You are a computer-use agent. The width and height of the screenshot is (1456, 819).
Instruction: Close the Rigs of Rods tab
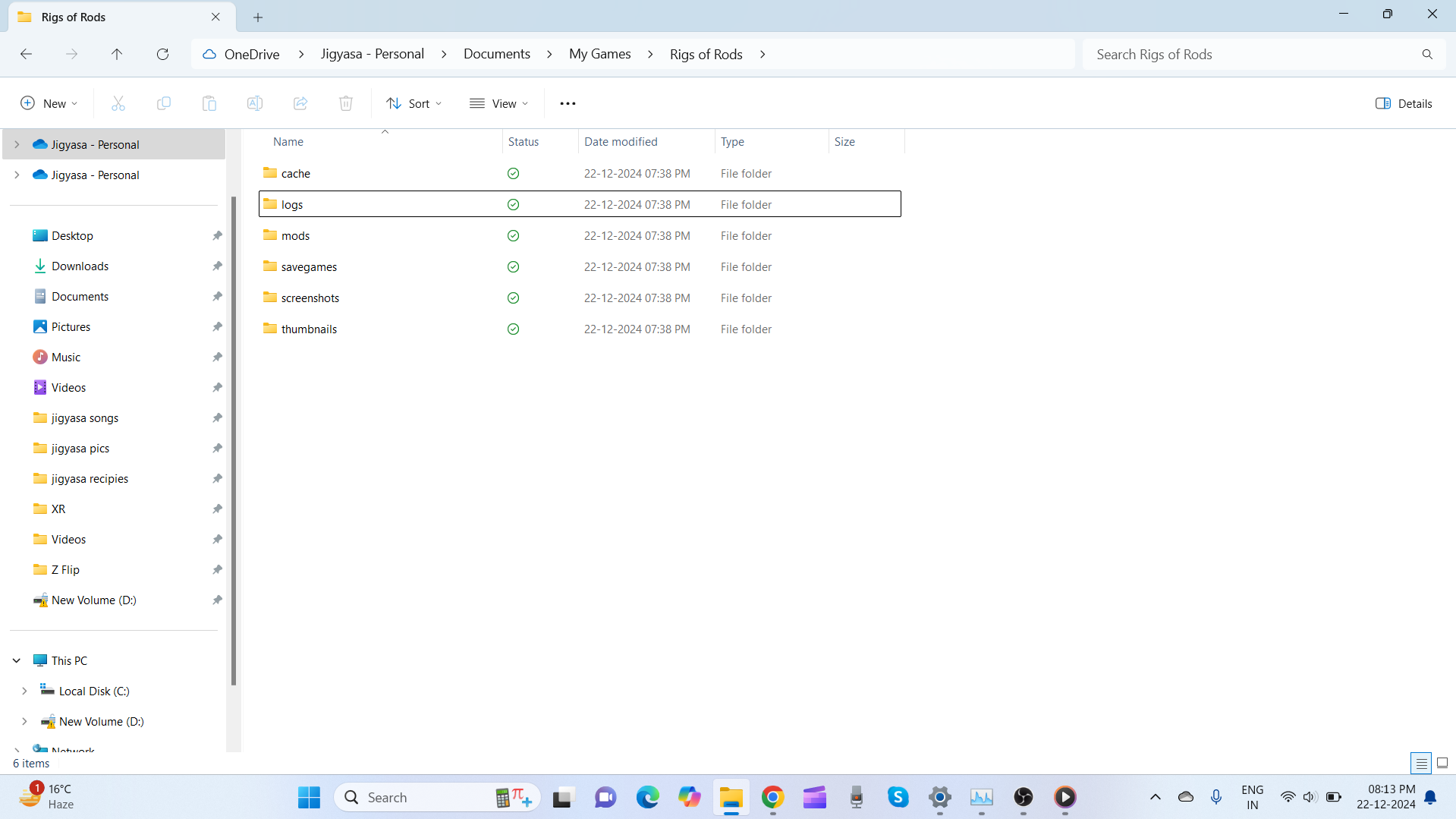click(215, 17)
